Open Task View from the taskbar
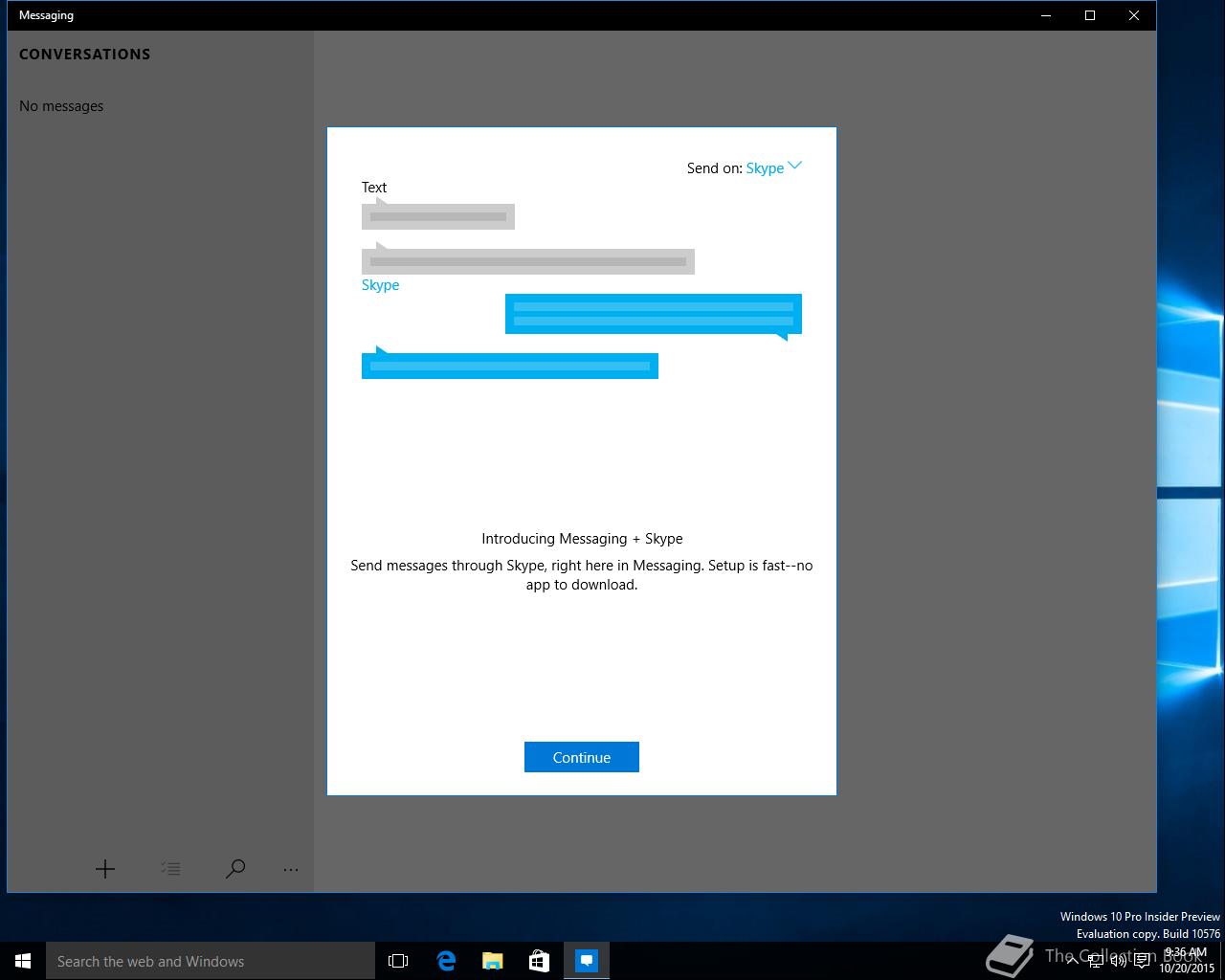The image size is (1225, 980). pos(398,961)
